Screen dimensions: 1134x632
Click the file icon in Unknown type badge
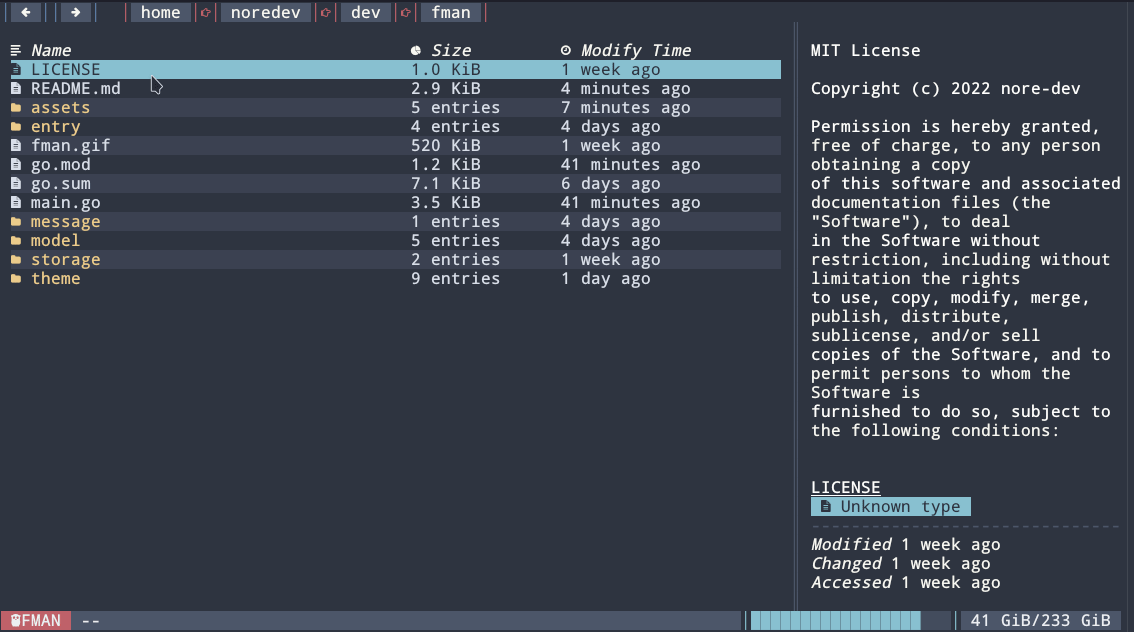826,507
